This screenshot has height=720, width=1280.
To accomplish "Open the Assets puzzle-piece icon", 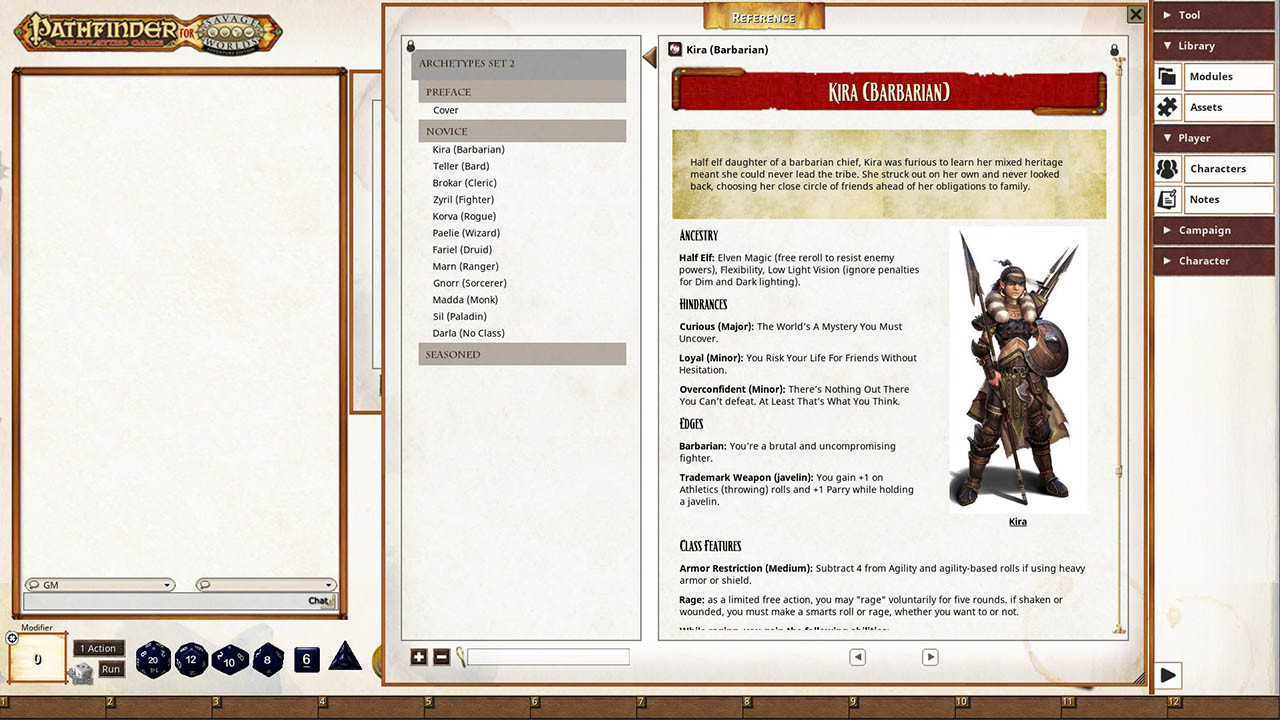I will (1166, 107).
